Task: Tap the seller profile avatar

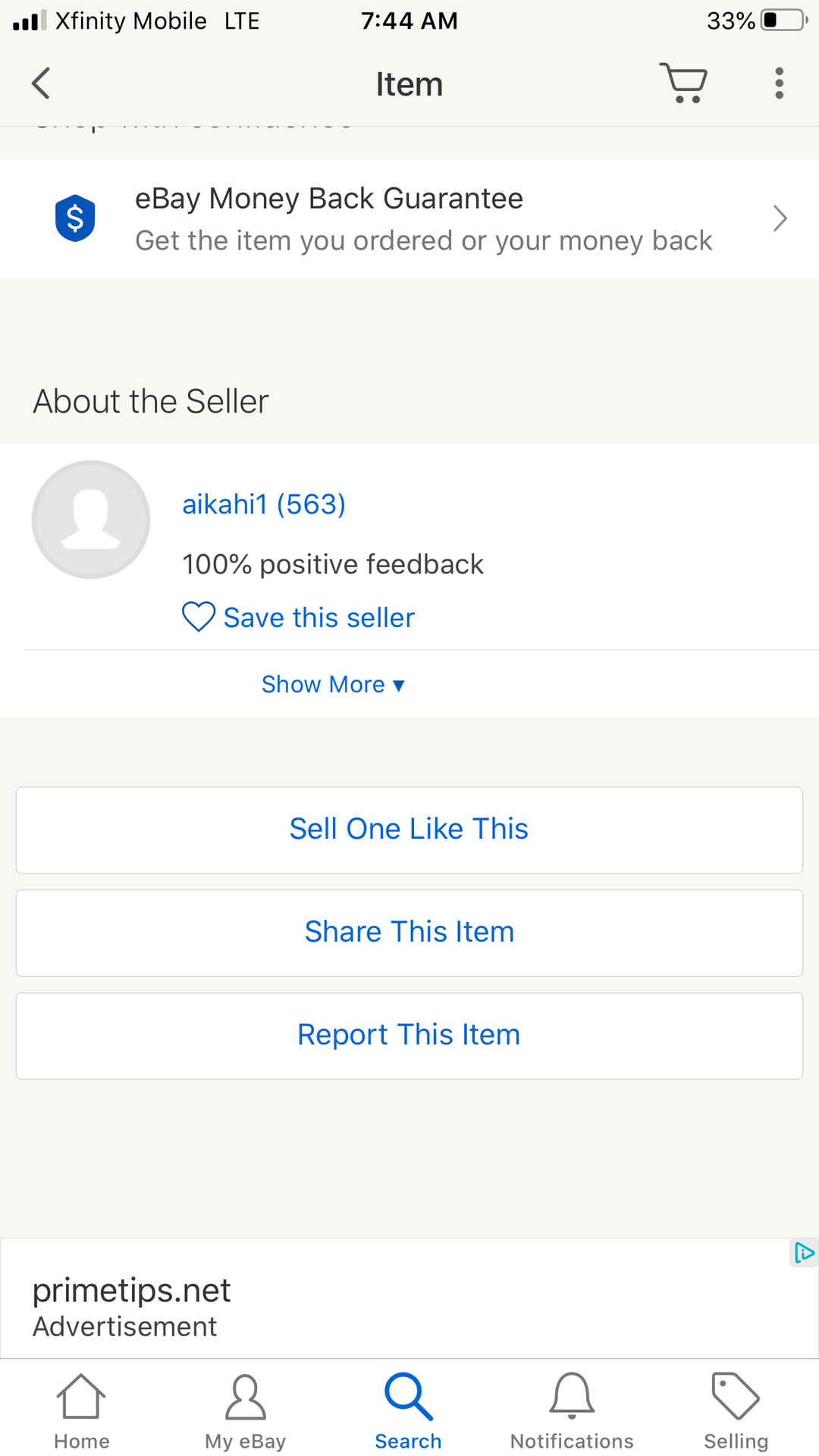Action: (91, 520)
